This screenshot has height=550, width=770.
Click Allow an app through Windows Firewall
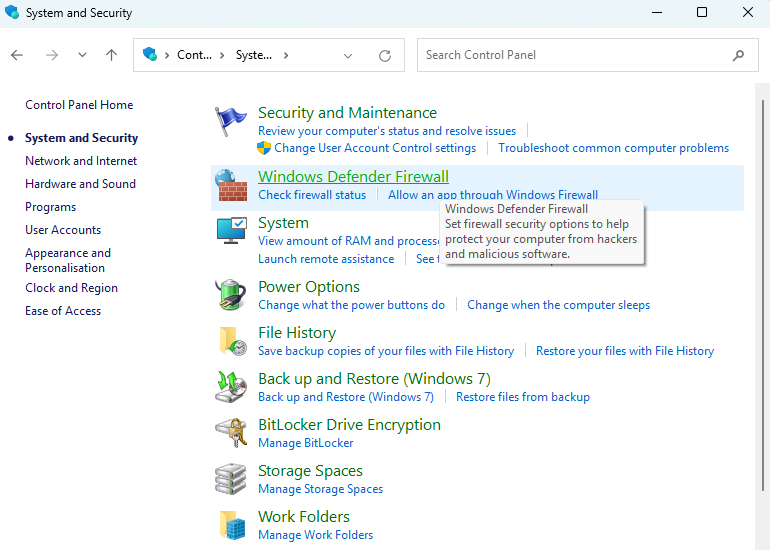pos(492,195)
